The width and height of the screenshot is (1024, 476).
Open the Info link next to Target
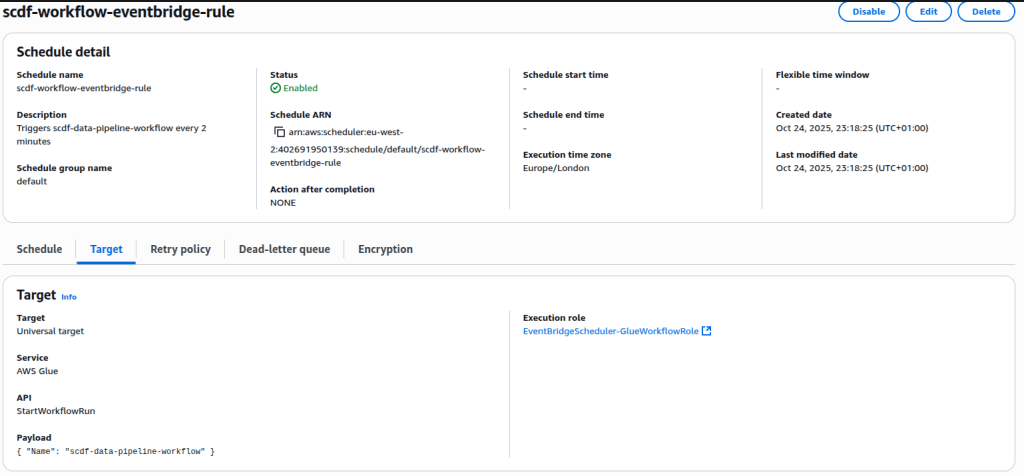point(69,297)
